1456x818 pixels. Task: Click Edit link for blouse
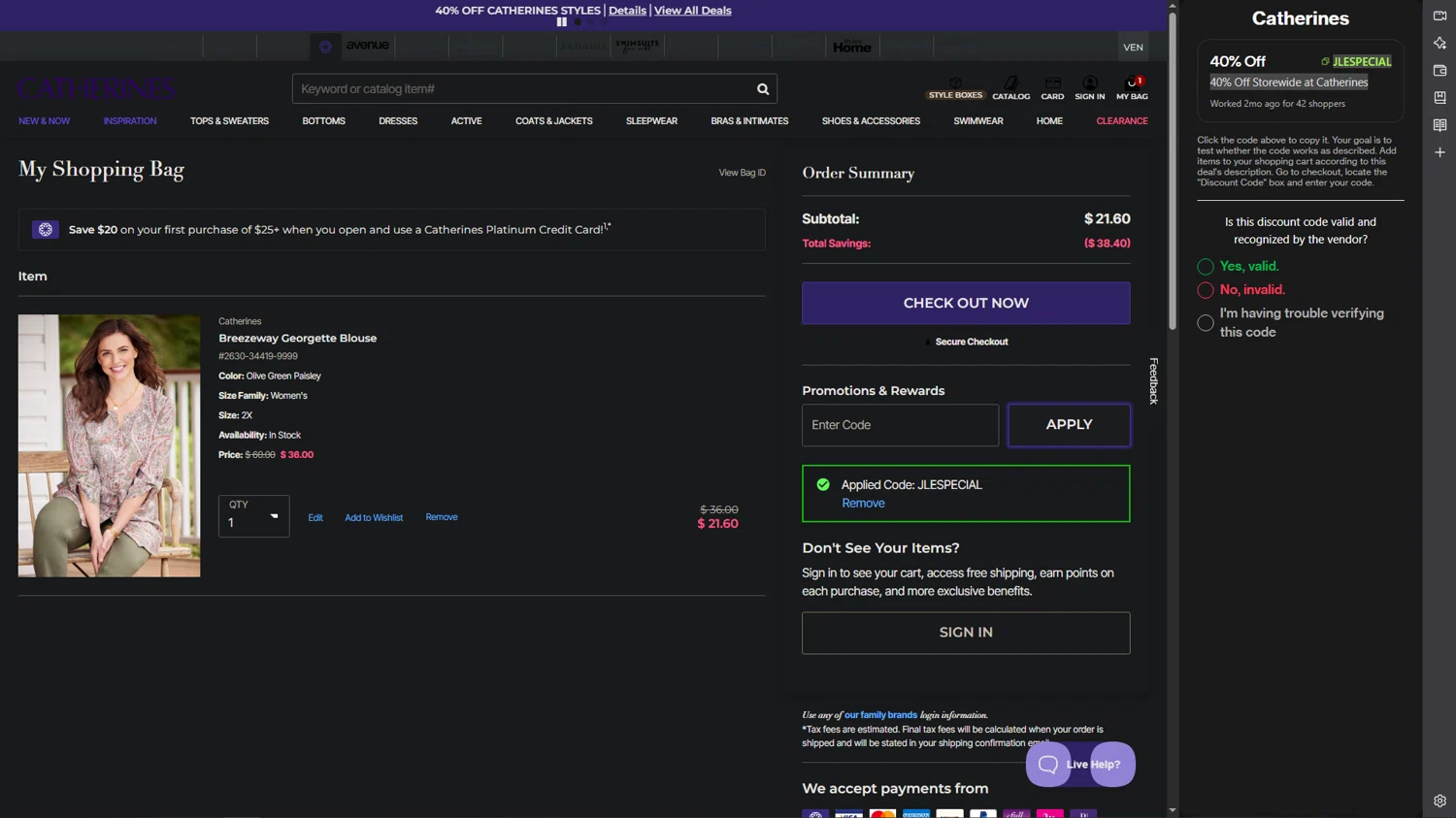[315, 518]
